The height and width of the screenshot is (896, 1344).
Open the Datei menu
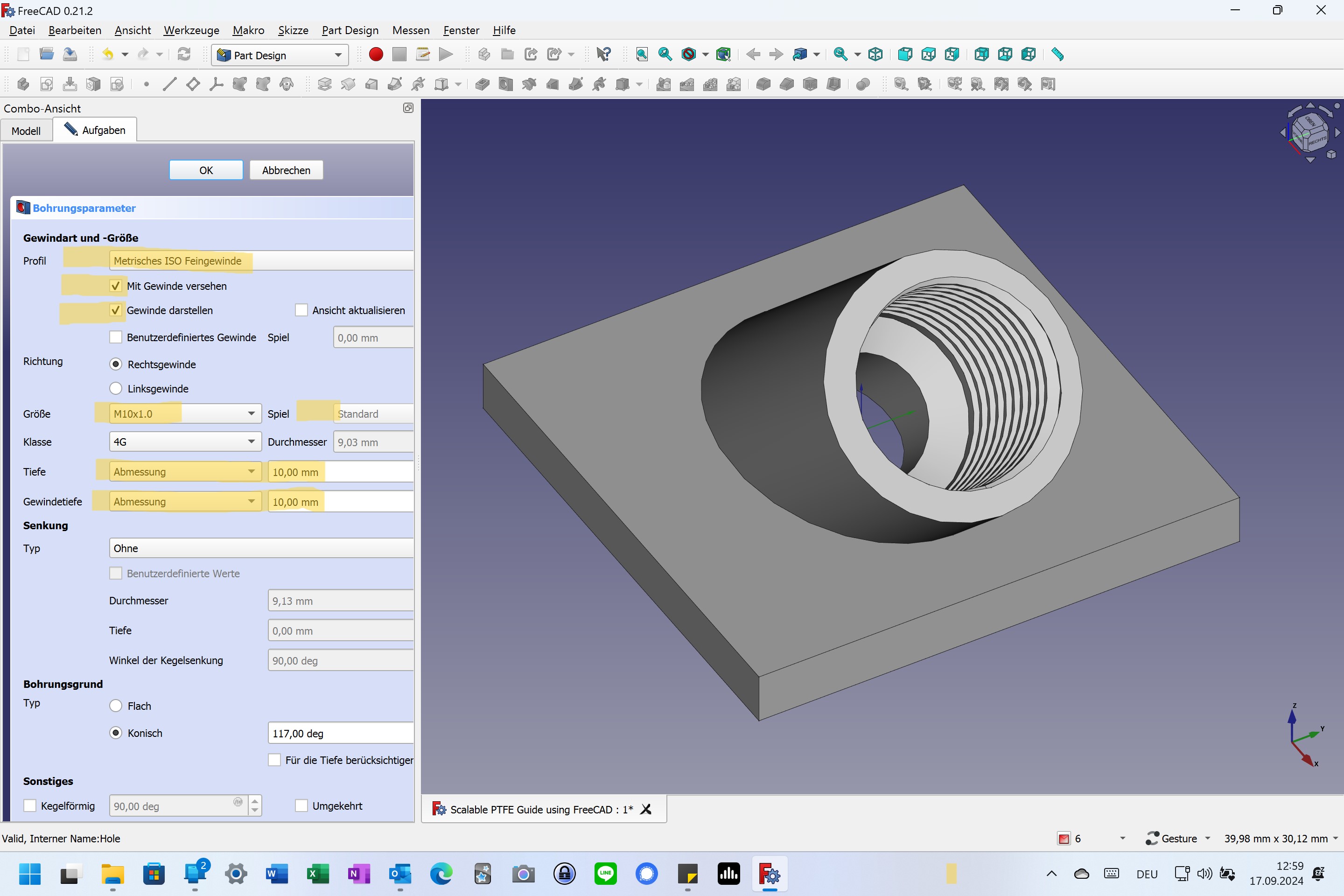coord(22,30)
